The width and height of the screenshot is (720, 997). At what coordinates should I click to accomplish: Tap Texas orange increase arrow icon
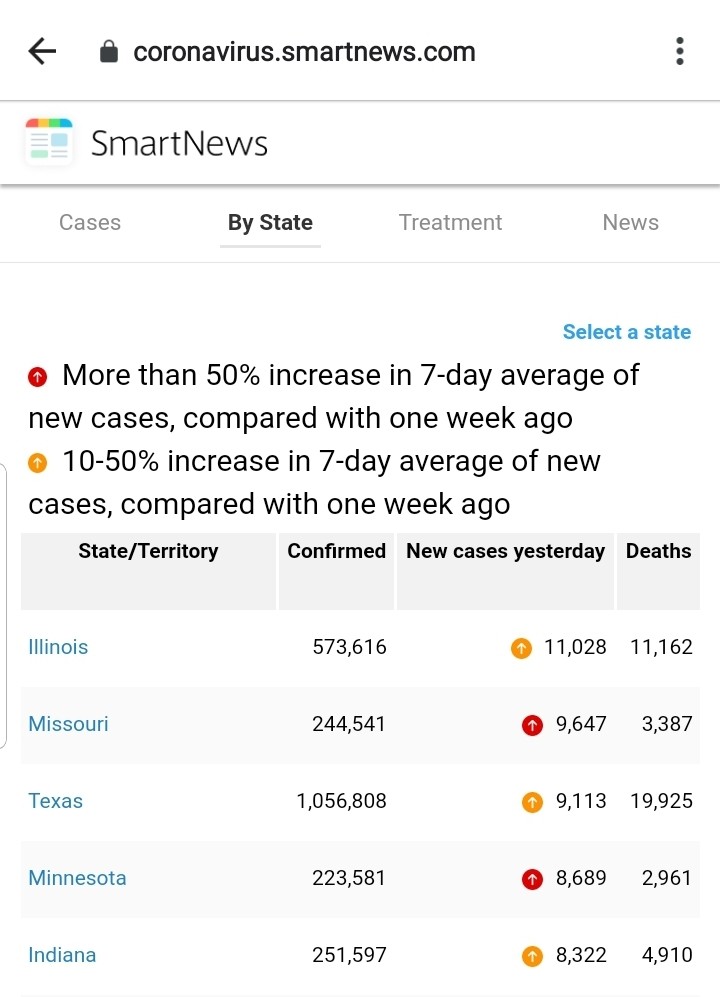533,802
